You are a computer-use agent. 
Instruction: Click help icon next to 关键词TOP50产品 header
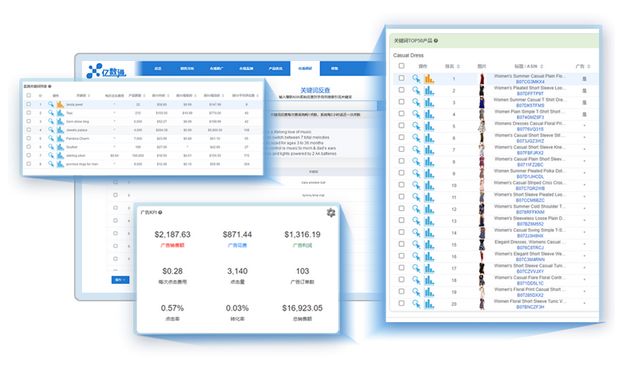point(436,41)
